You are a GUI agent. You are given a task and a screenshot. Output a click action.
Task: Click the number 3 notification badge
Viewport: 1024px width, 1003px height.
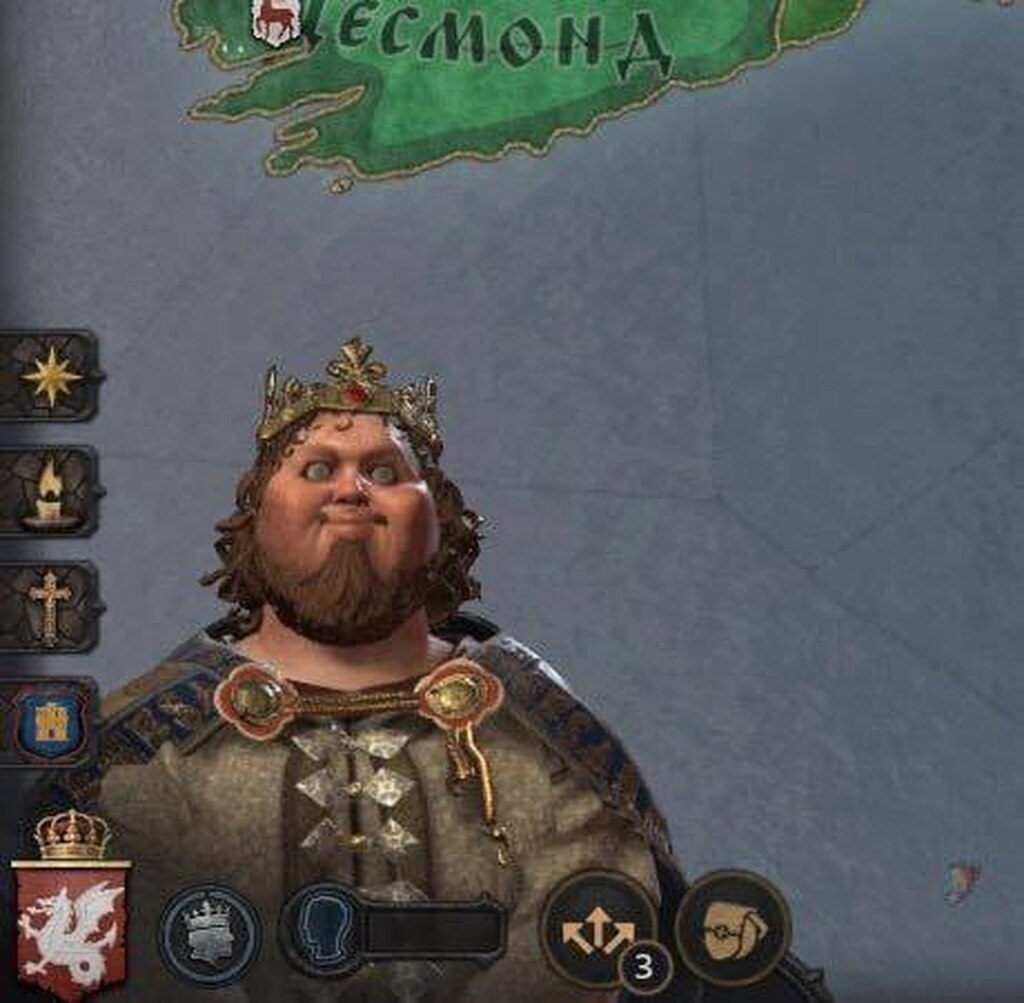pos(644,966)
